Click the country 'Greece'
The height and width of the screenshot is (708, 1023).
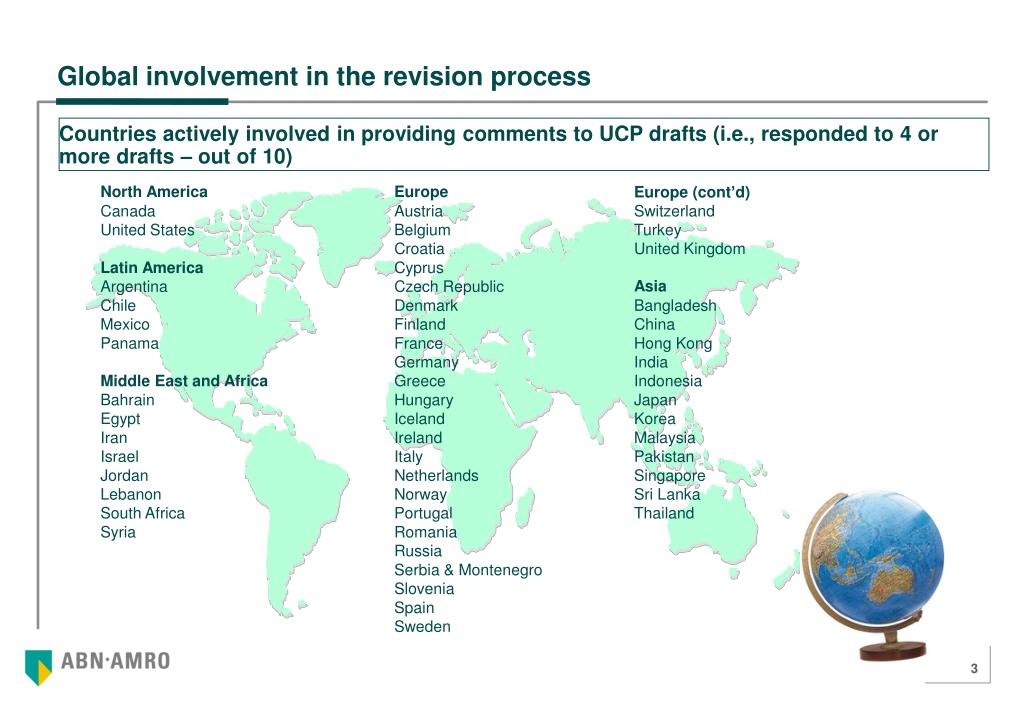[420, 381]
